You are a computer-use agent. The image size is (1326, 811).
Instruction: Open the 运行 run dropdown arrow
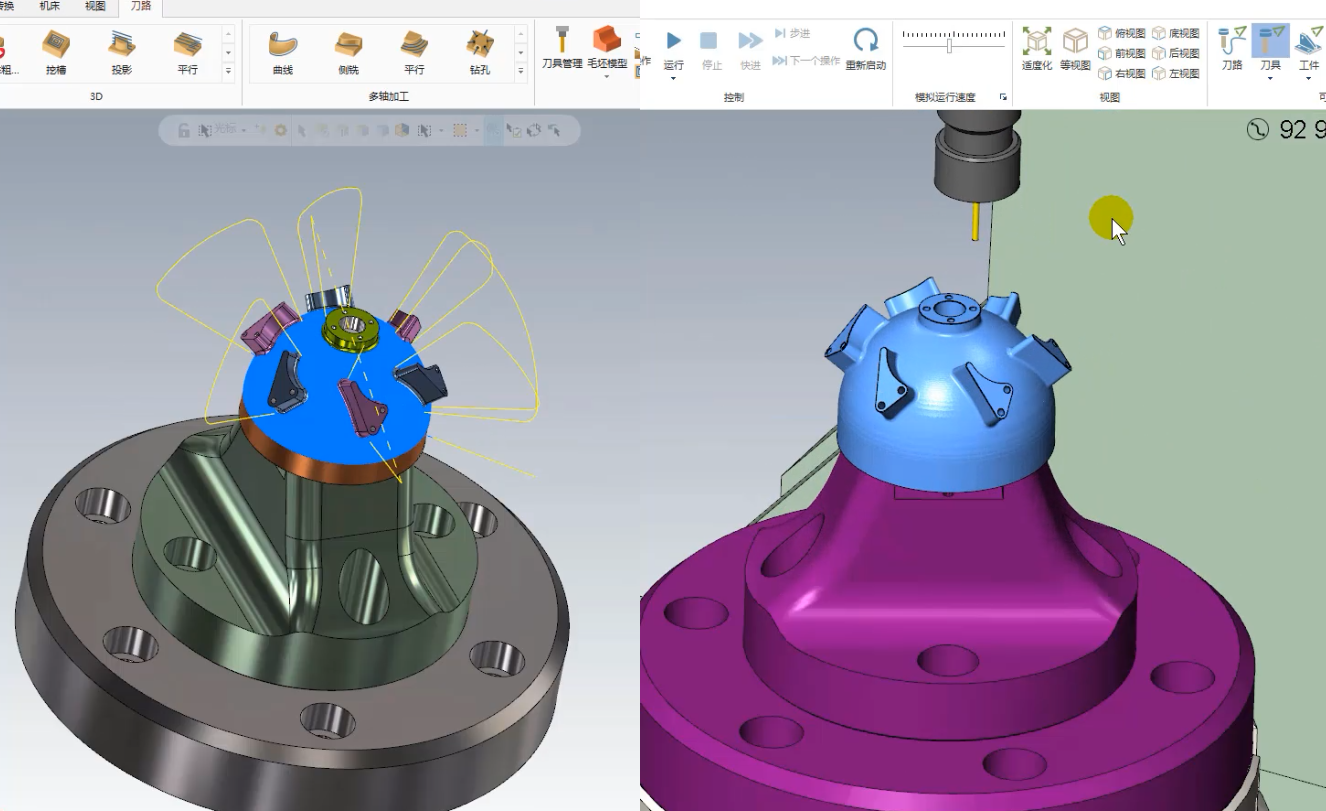click(673, 78)
